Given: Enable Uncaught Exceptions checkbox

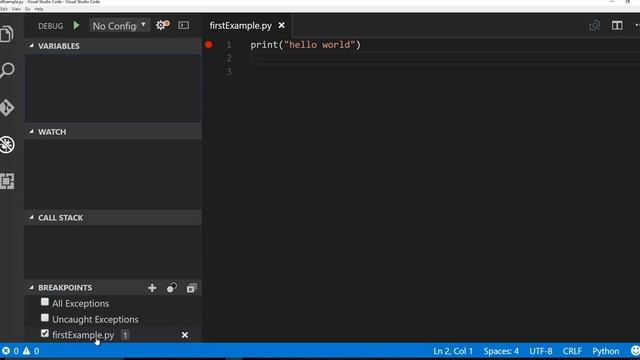Looking at the screenshot, I should point(45,318).
